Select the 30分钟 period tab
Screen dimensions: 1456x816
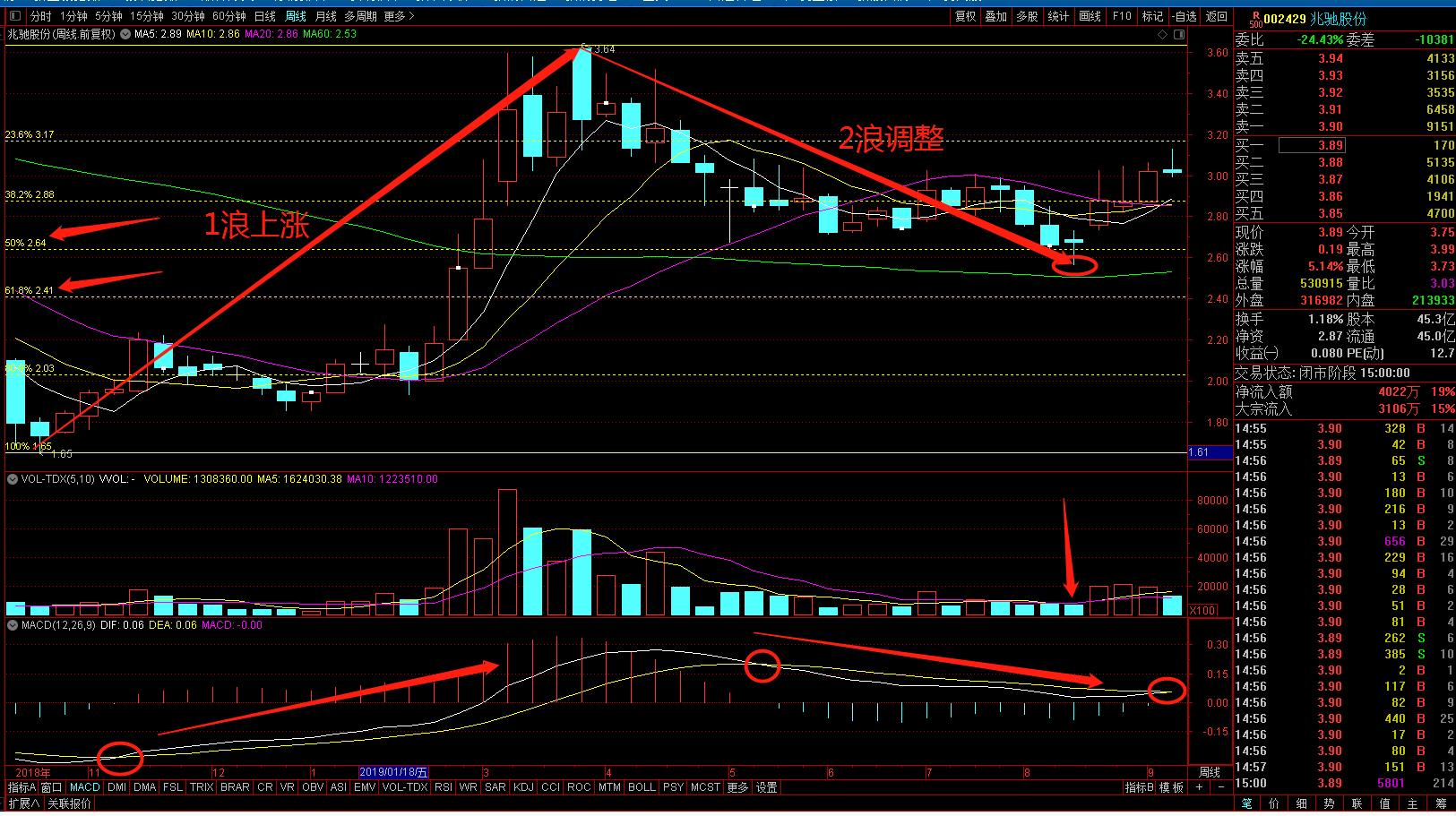188,16
